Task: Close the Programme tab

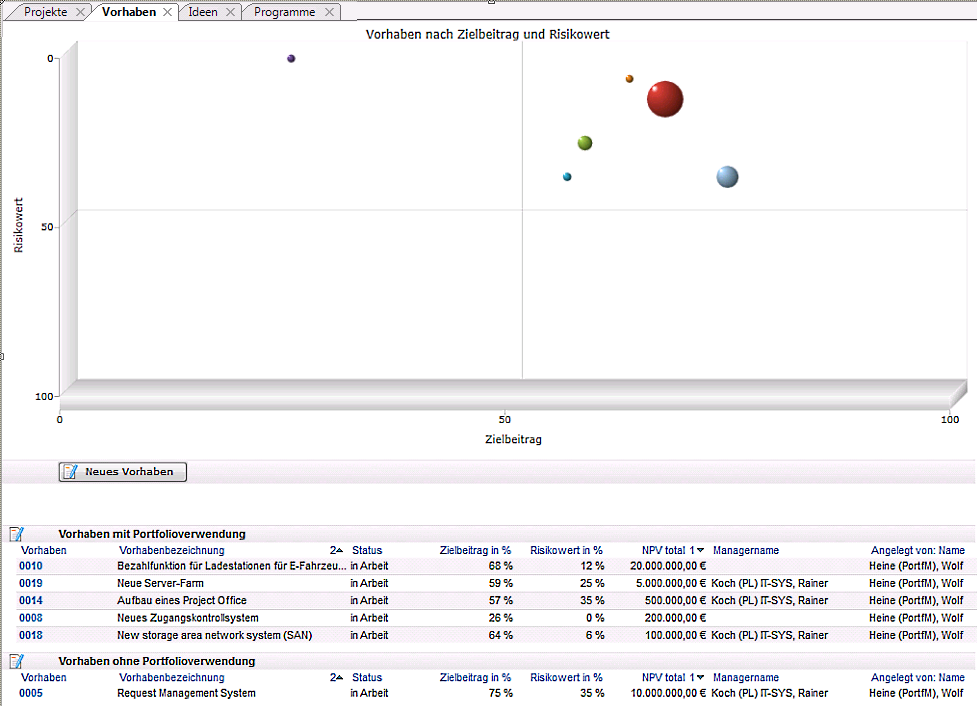Action: [x=329, y=13]
